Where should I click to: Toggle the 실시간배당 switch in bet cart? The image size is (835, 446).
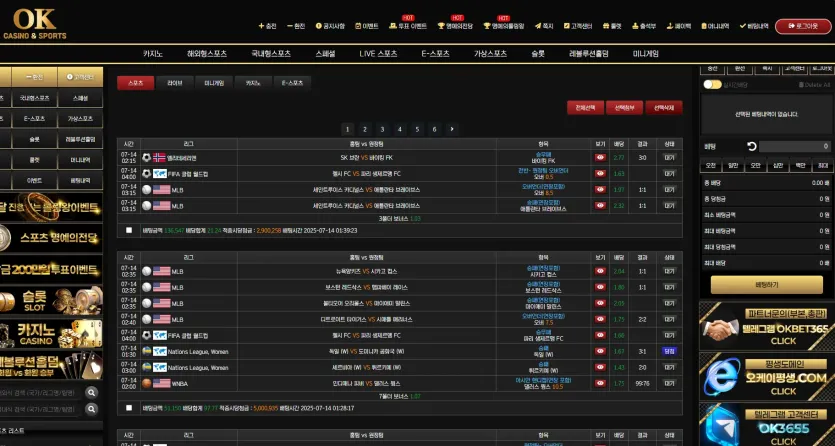[712, 85]
